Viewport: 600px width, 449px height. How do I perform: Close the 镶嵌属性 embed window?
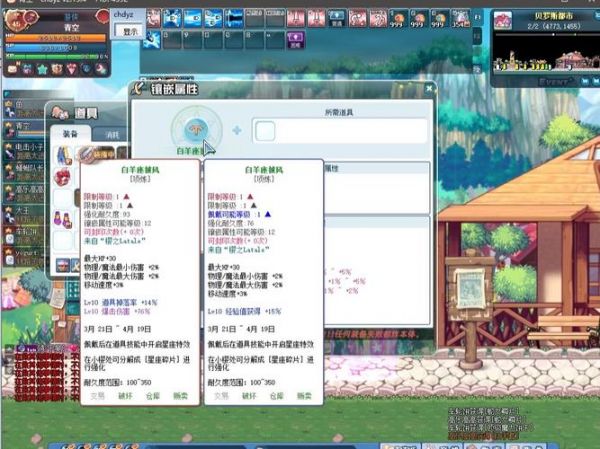pos(427,89)
